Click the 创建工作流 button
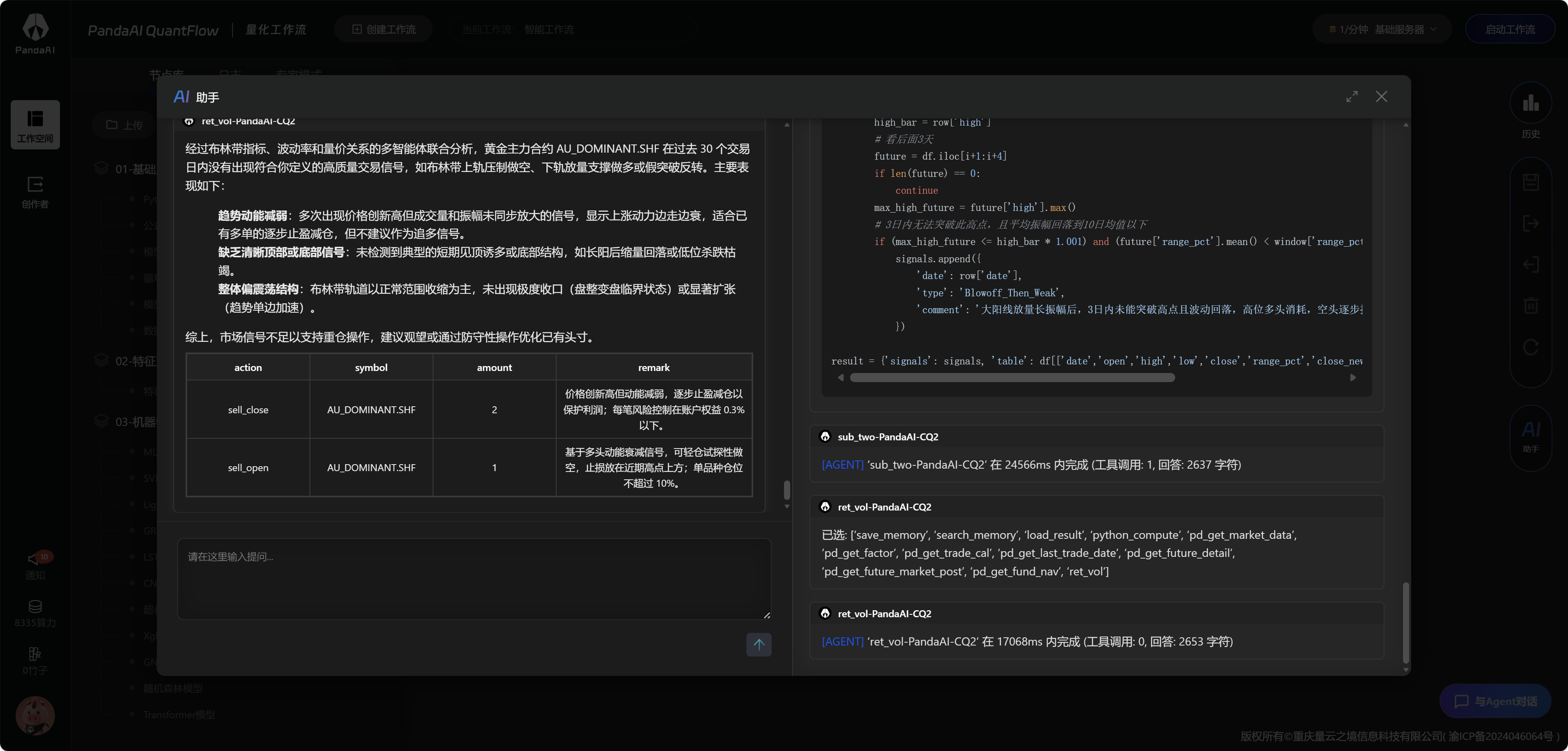 point(383,29)
